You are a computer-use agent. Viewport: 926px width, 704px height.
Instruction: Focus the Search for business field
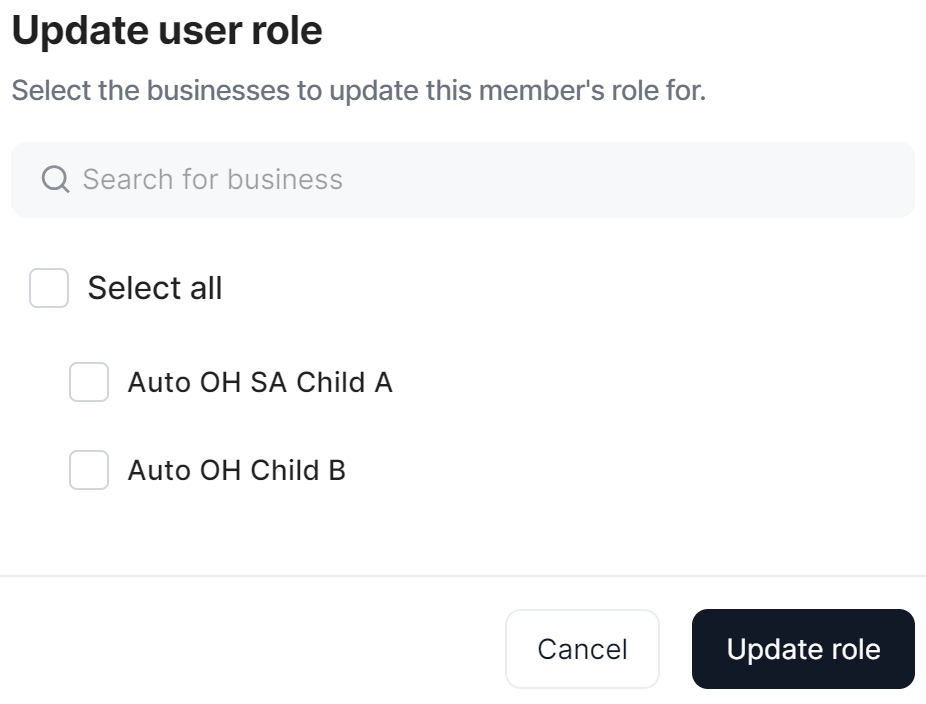(462, 180)
